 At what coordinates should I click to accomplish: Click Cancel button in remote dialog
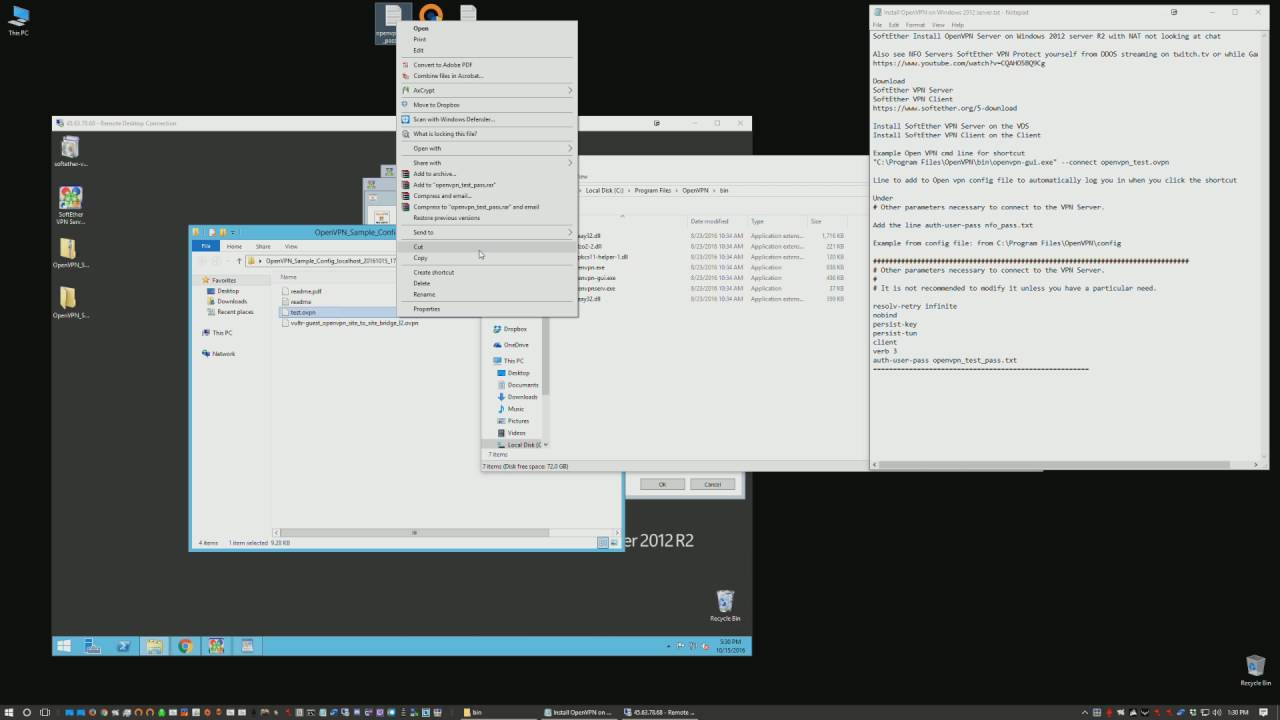[712, 484]
